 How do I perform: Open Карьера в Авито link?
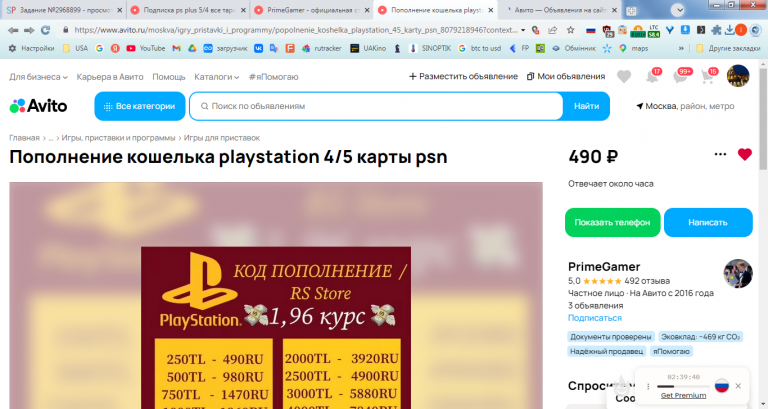[x=110, y=77]
